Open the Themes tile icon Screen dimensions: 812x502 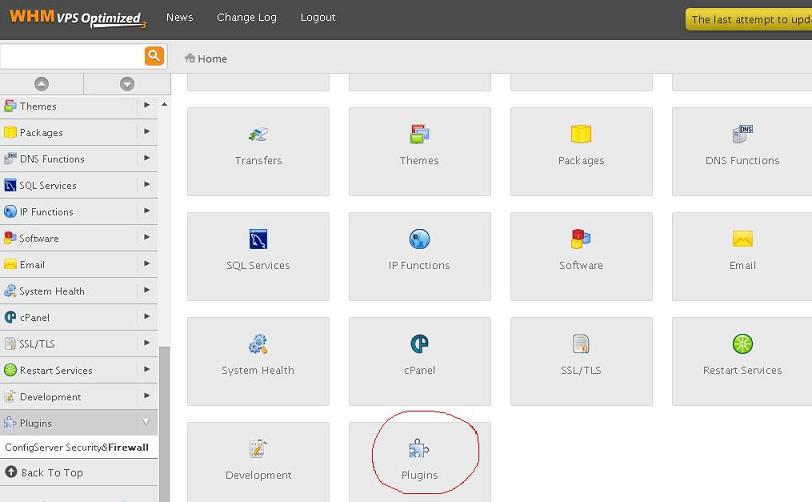[419, 134]
